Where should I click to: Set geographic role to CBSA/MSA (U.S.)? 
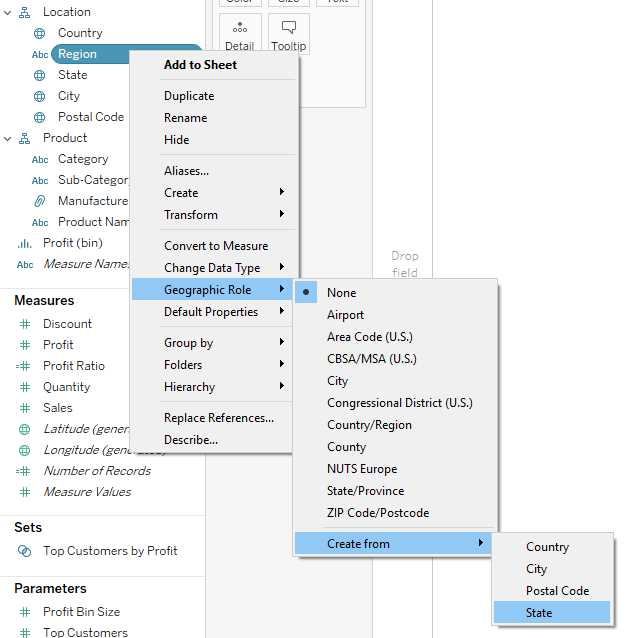tap(395, 358)
